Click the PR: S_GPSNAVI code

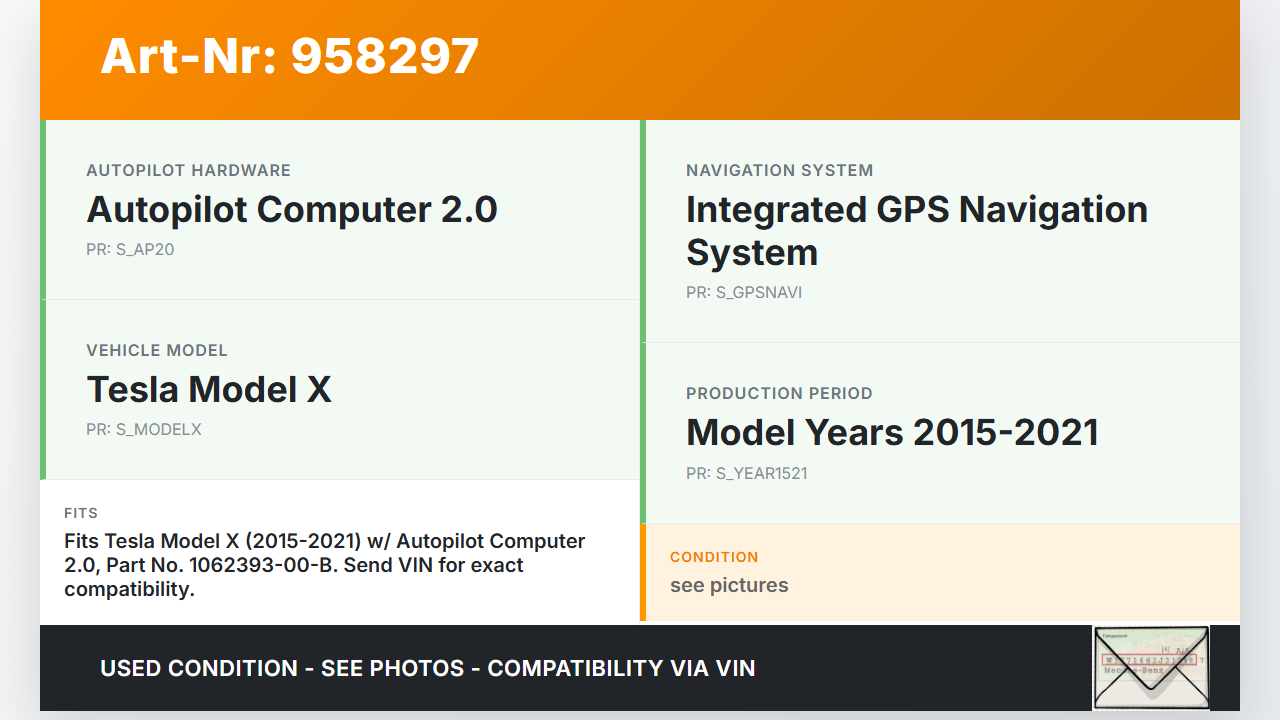click(744, 292)
